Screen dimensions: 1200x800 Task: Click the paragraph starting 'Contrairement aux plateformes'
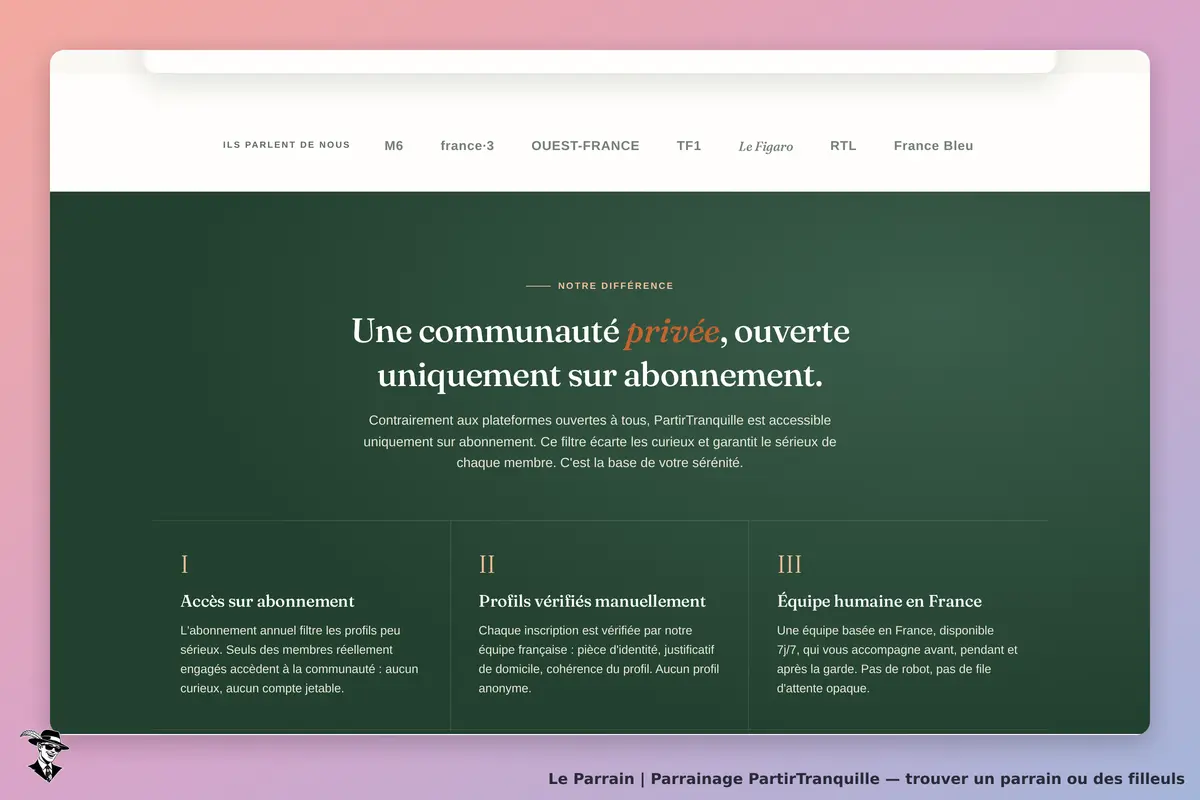(x=600, y=442)
